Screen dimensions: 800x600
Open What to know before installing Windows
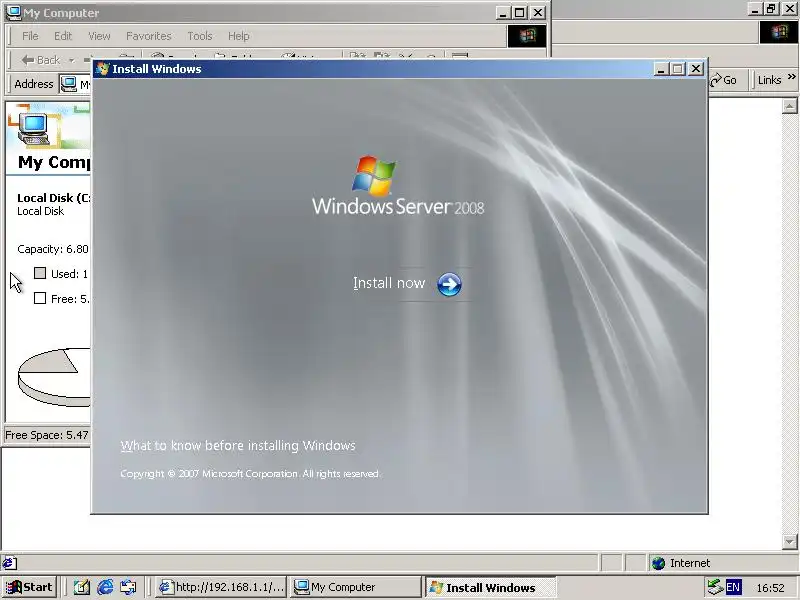[x=238, y=445]
